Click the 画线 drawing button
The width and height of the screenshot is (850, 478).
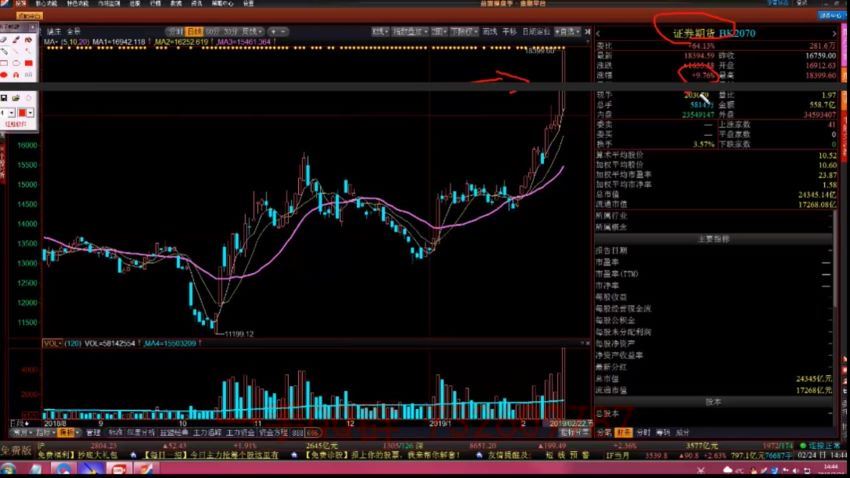point(490,31)
